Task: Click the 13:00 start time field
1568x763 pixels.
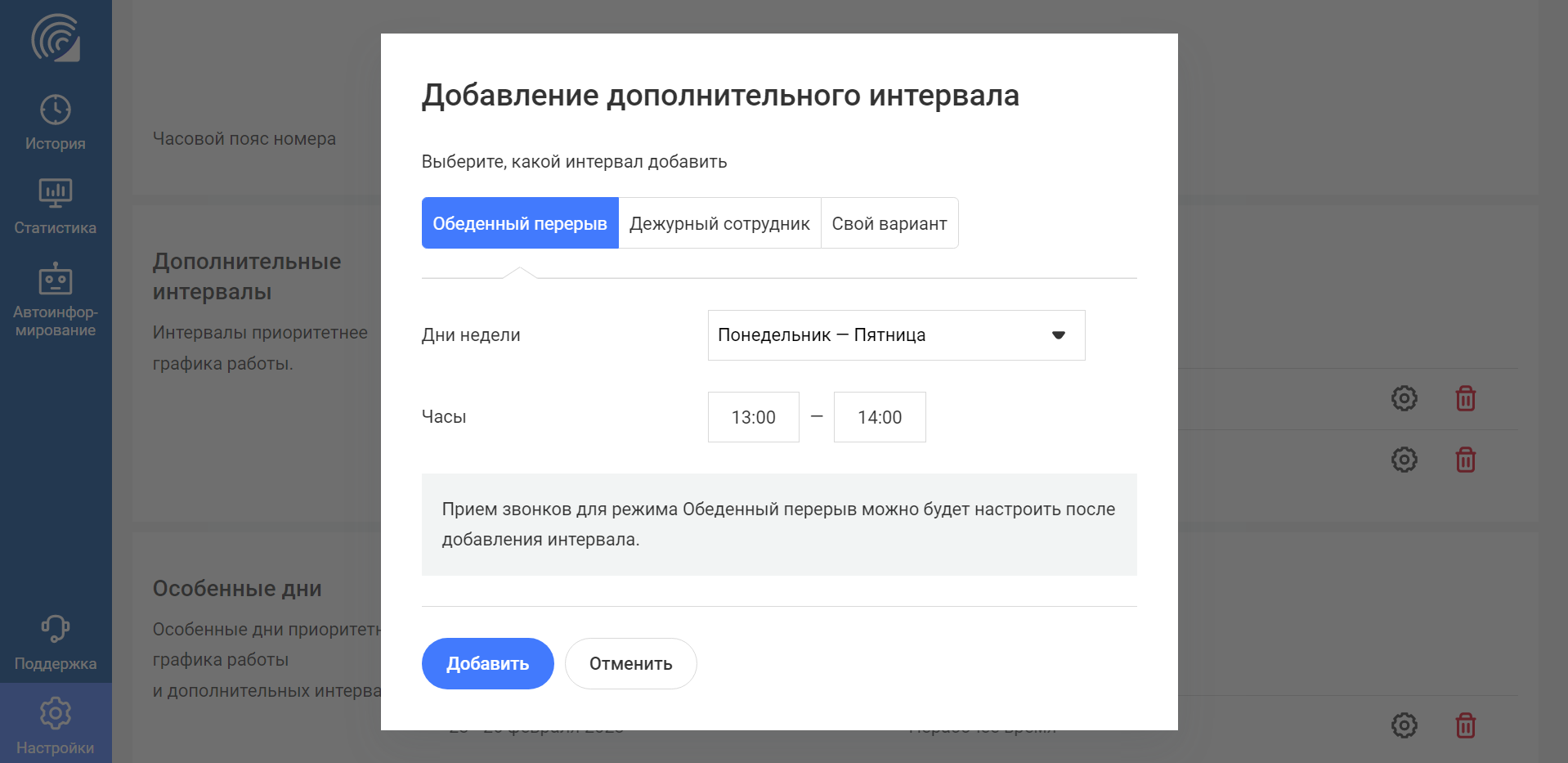Action: (754, 417)
